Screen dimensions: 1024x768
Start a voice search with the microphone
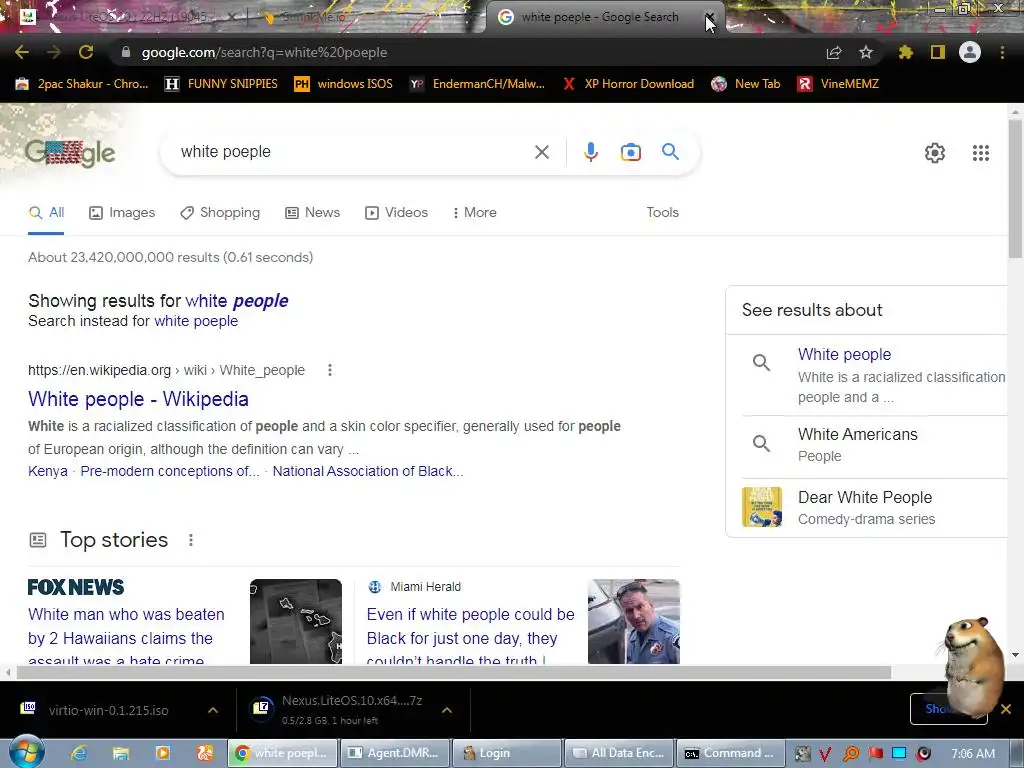click(x=590, y=152)
